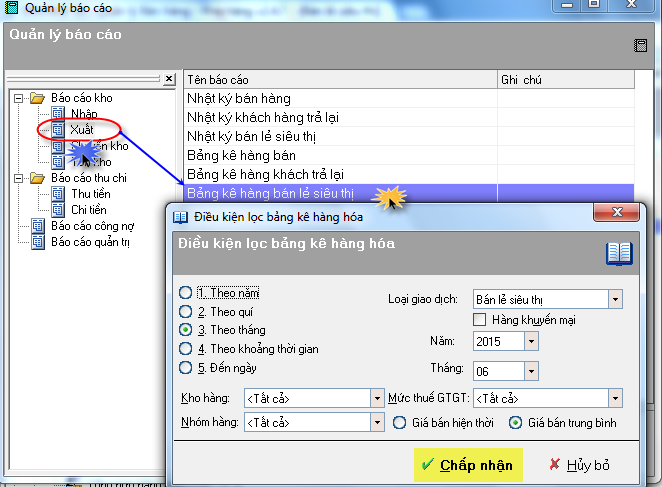Click the Nhập report icon in tree
Viewport: 662px width, 487px height.
click(58, 114)
